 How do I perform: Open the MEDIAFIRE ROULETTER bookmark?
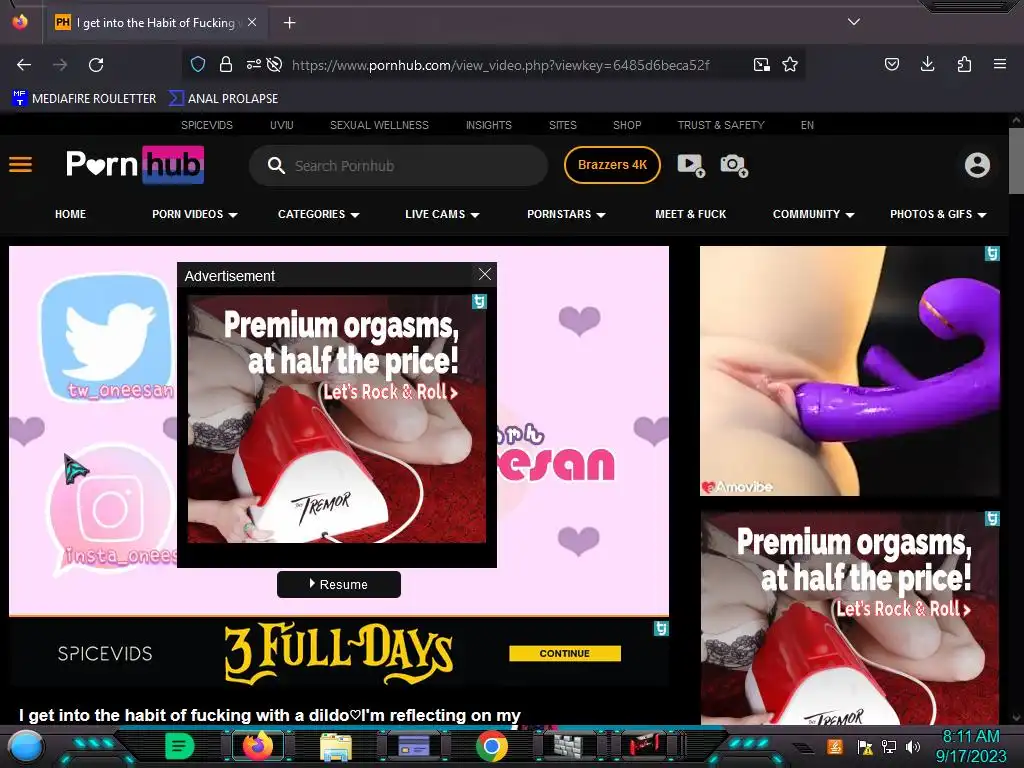tap(84, 99)
